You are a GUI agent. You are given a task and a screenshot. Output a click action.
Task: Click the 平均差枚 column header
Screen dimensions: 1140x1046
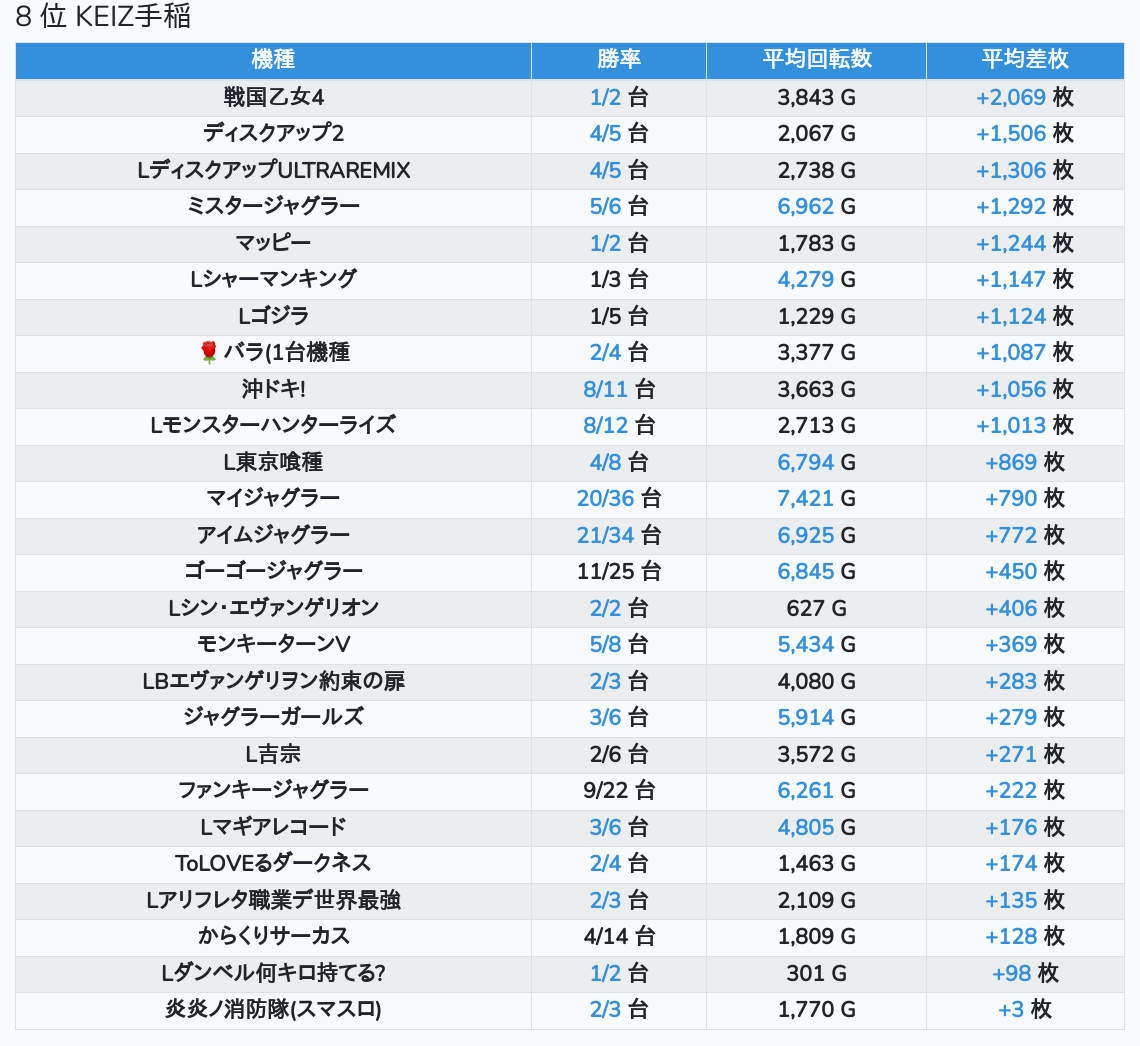coord(1025,59)
